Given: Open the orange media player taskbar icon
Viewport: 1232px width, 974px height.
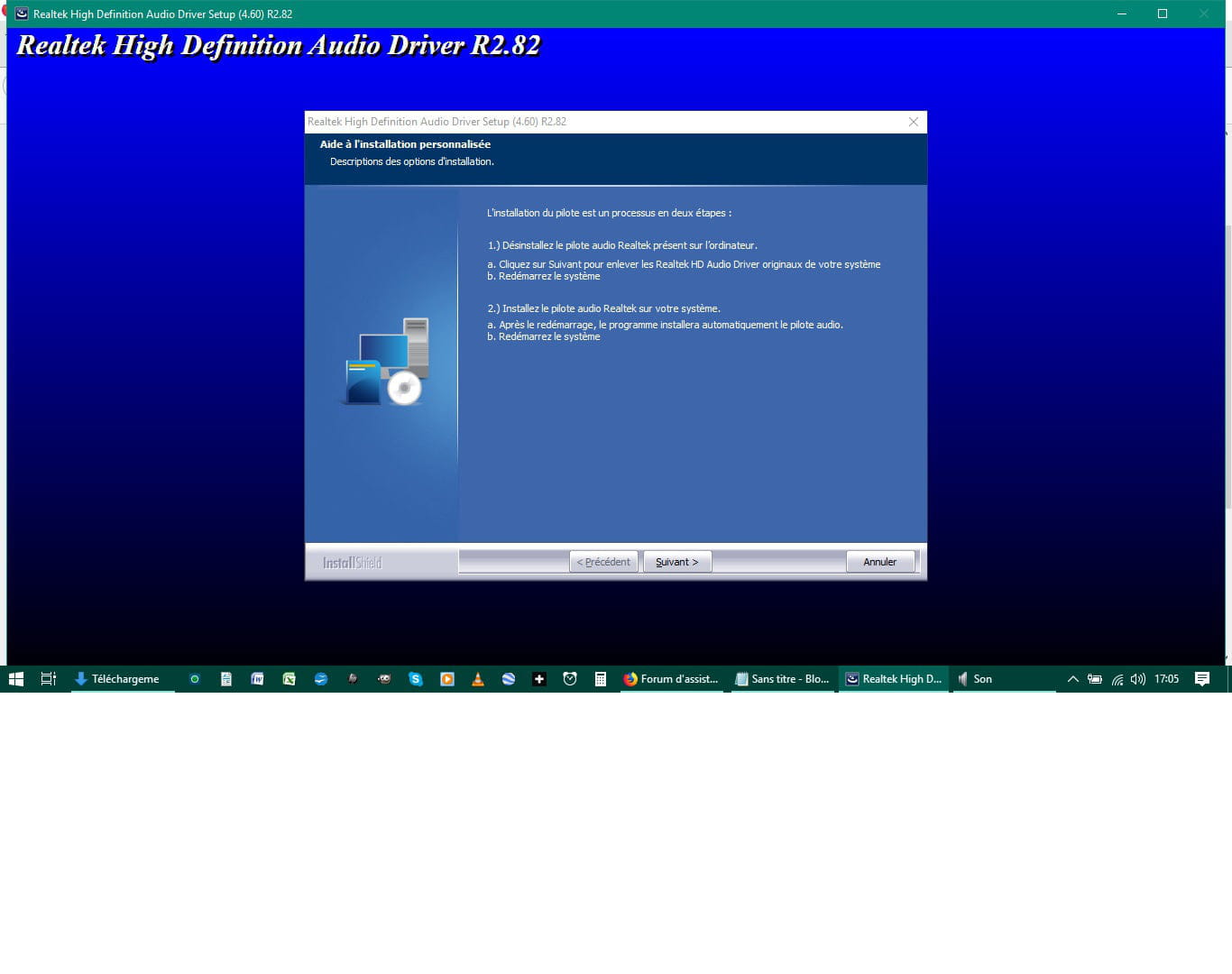Looking at the screenshot, I should (446, 679).
